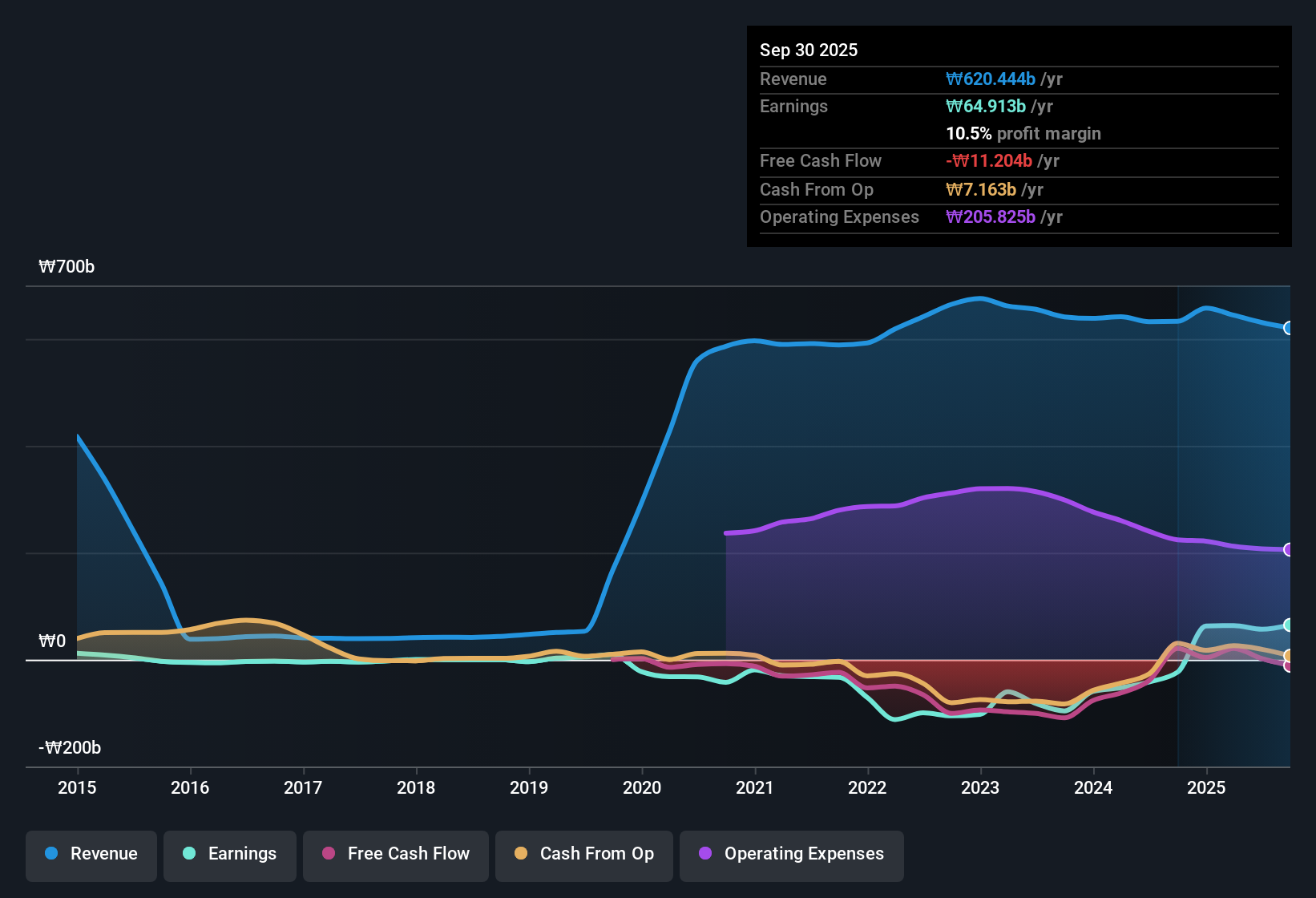The height and width of the screenshot is (898, 1316).
Task: Select the 2023 year label on the axis
Action: point(980,788)
